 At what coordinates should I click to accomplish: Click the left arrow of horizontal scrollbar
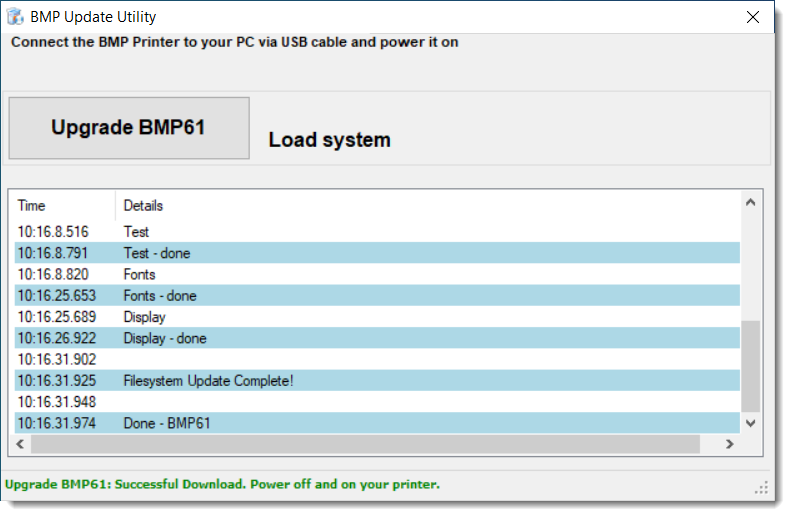tap(21, 444)
